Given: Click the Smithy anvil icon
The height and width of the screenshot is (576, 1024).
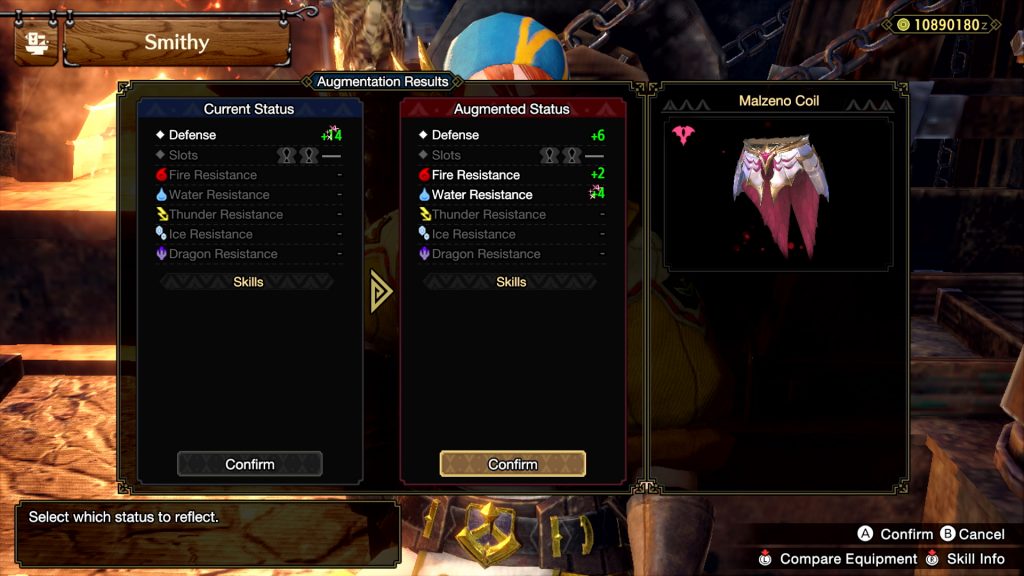Looking at the screenshot, I should point(36,43).
